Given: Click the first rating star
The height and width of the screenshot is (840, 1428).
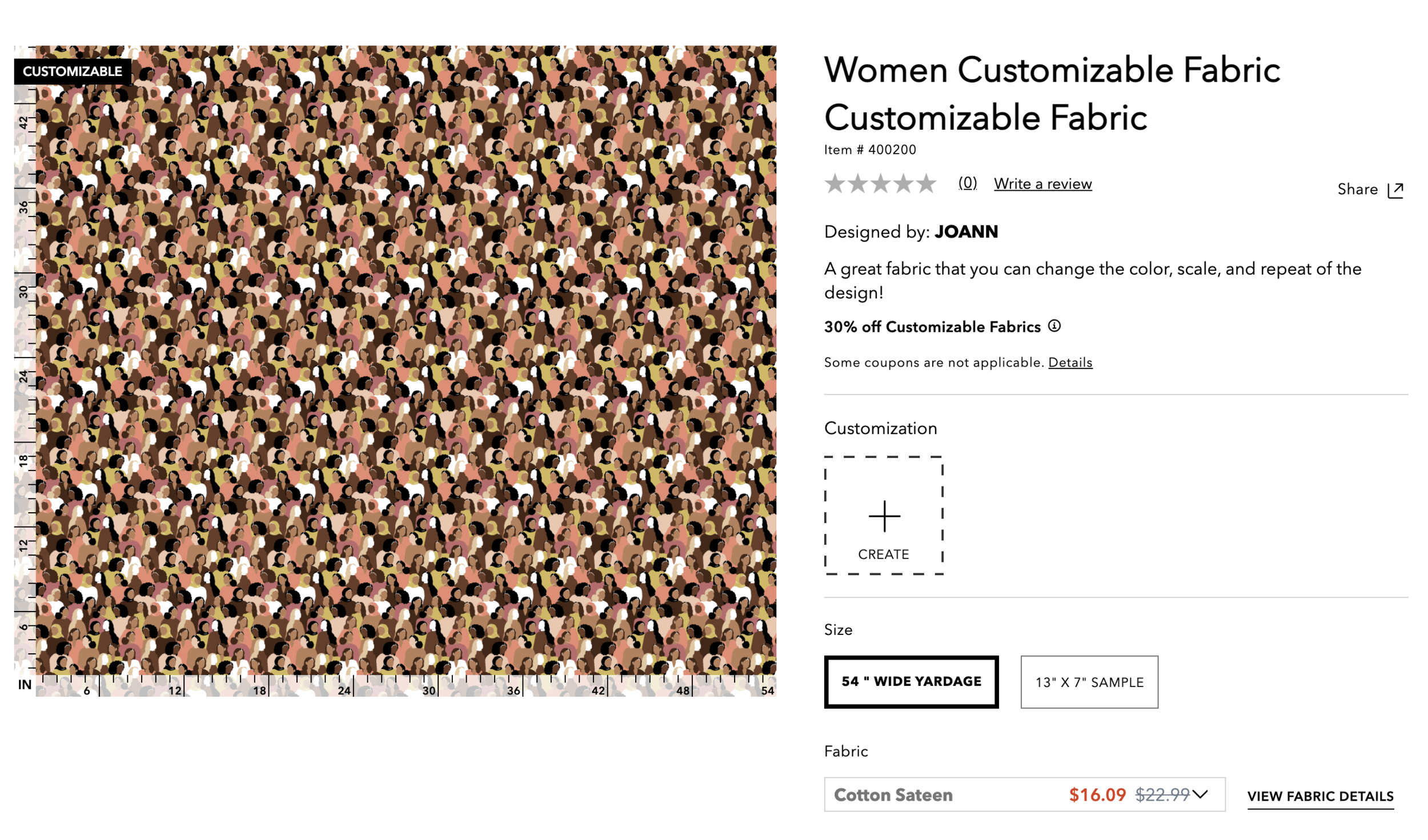Looking at the screenshot, I should coord(835,184).
